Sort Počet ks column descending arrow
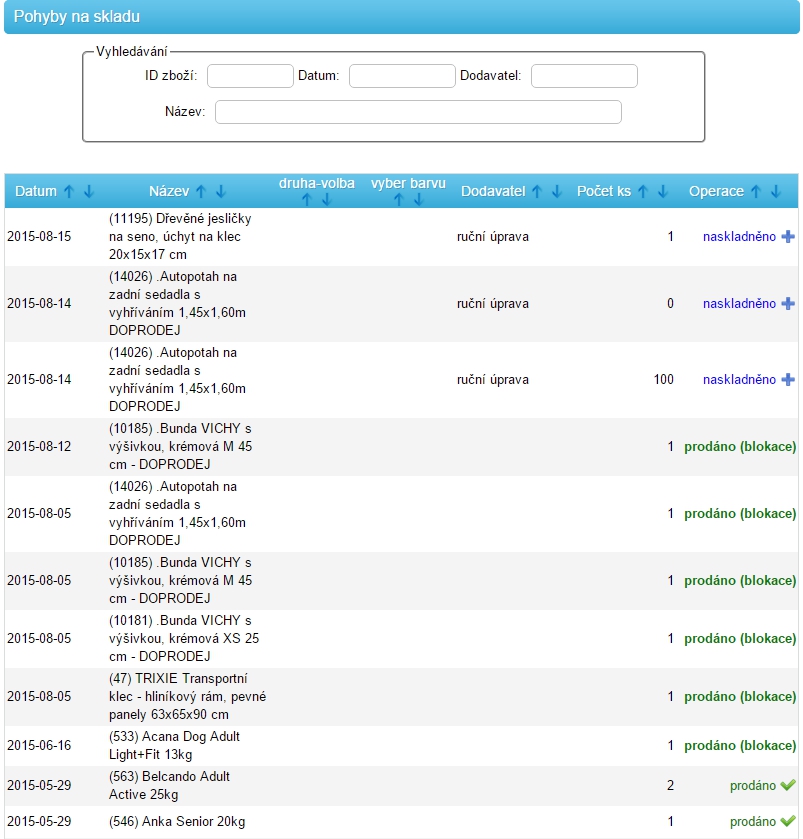803x839 pixels. coord(662,191)
